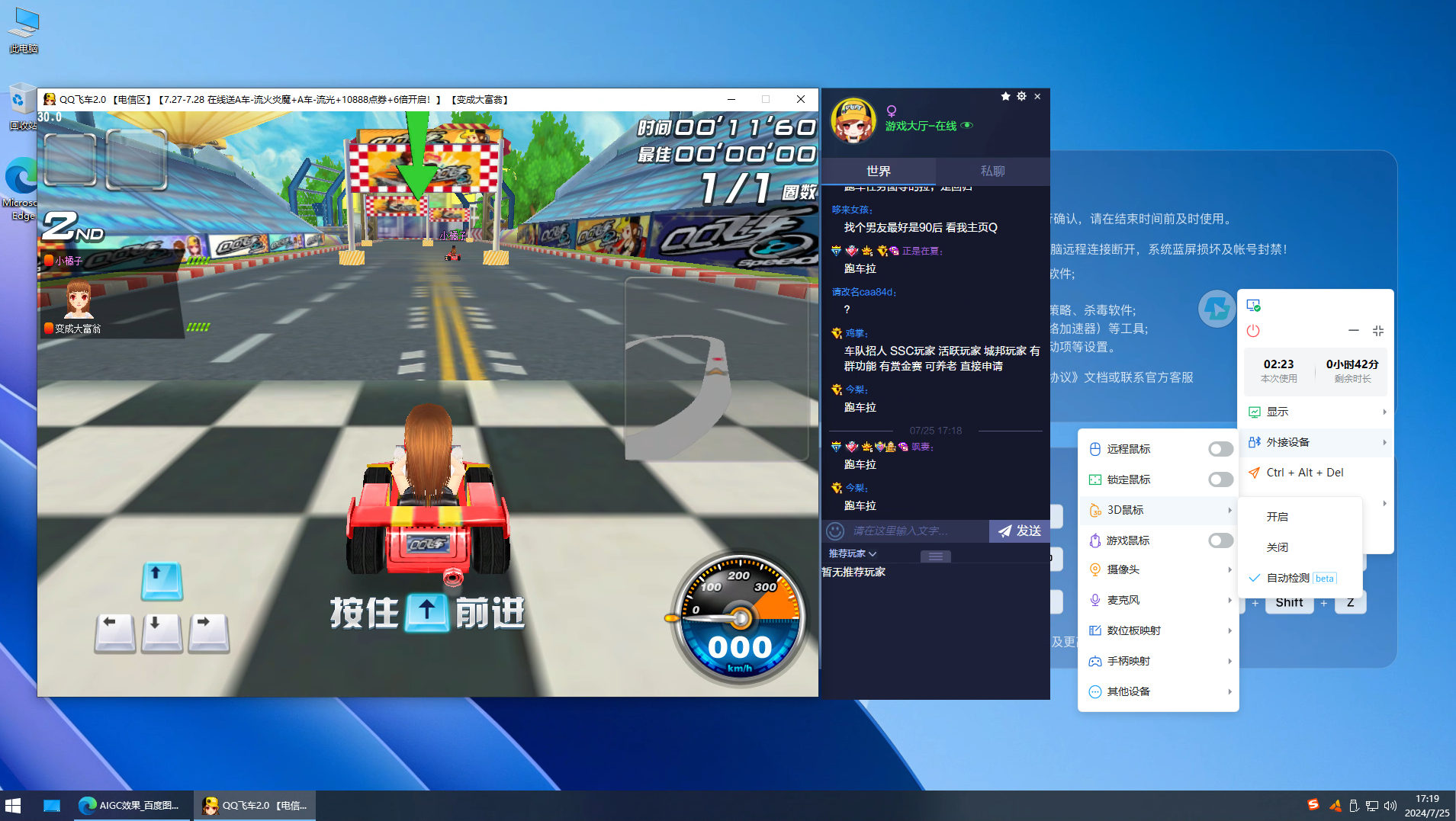The height and width of the screenshot is (821, 1456).
Task: Expand the 摄像头 submenu
Action: click(x=1159, y=569)
